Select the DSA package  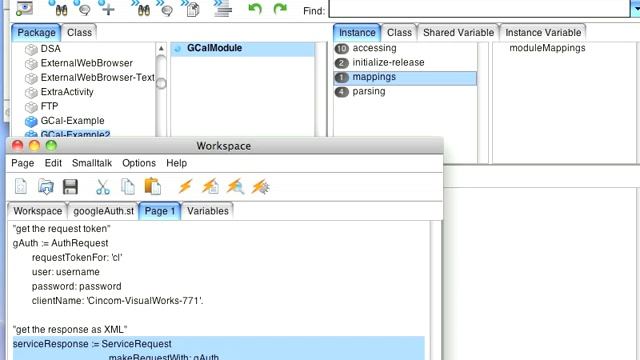[50, 49]
